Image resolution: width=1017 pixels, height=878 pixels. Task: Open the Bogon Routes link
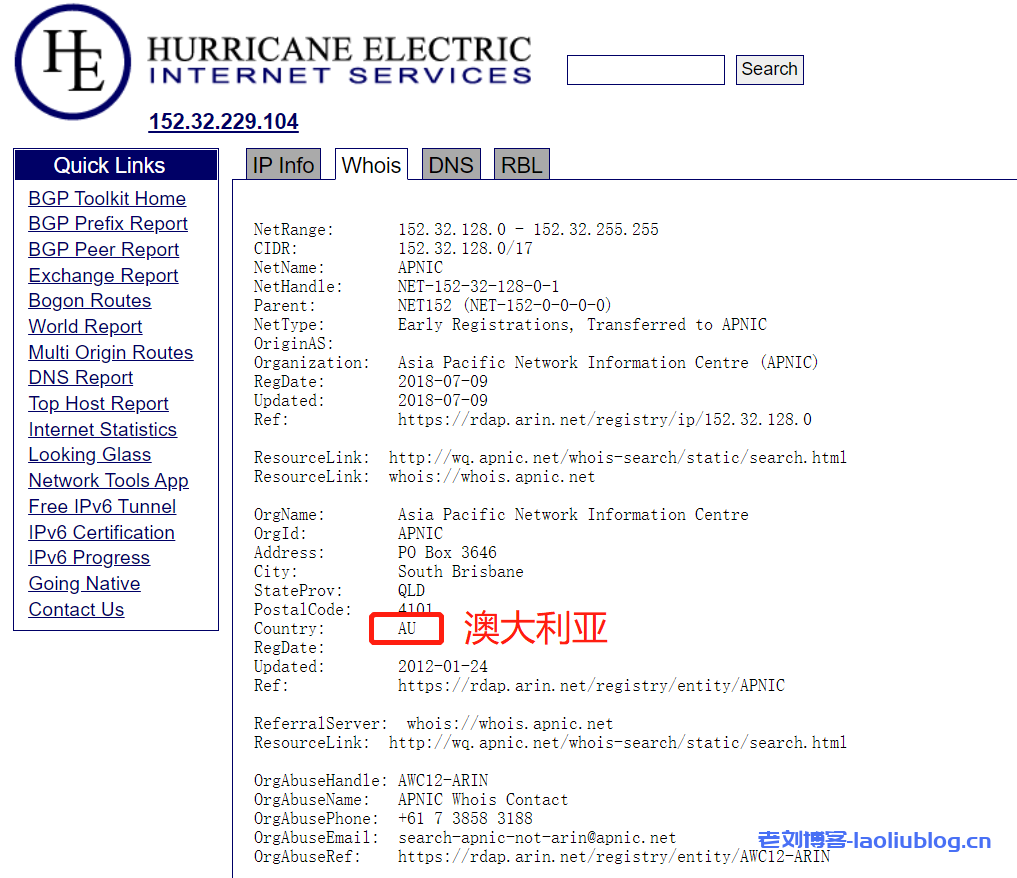pyautogui.click(x=90, y=301)
